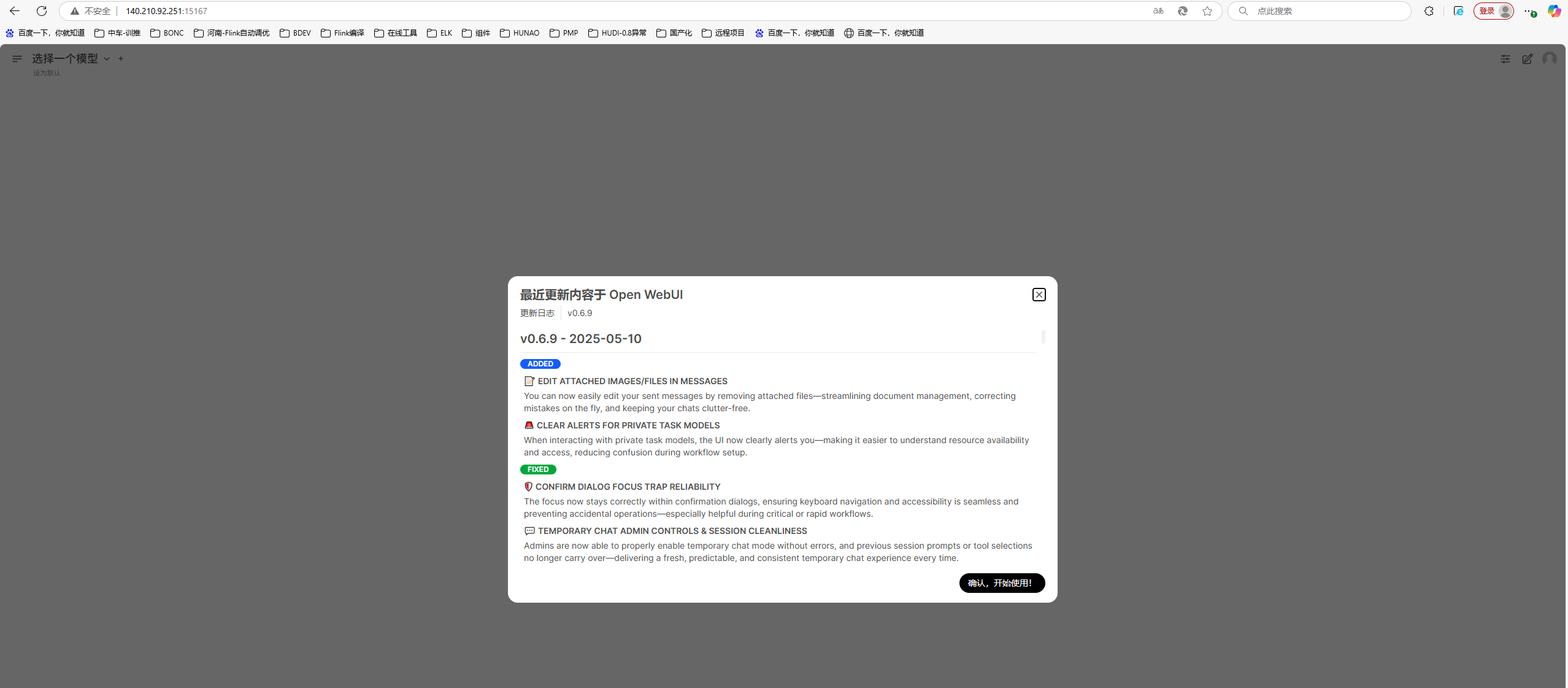This screenshot has width=1568, height=688.
Task: Open the translate page icon in the address bar
Action: [x=1158, y=11]
